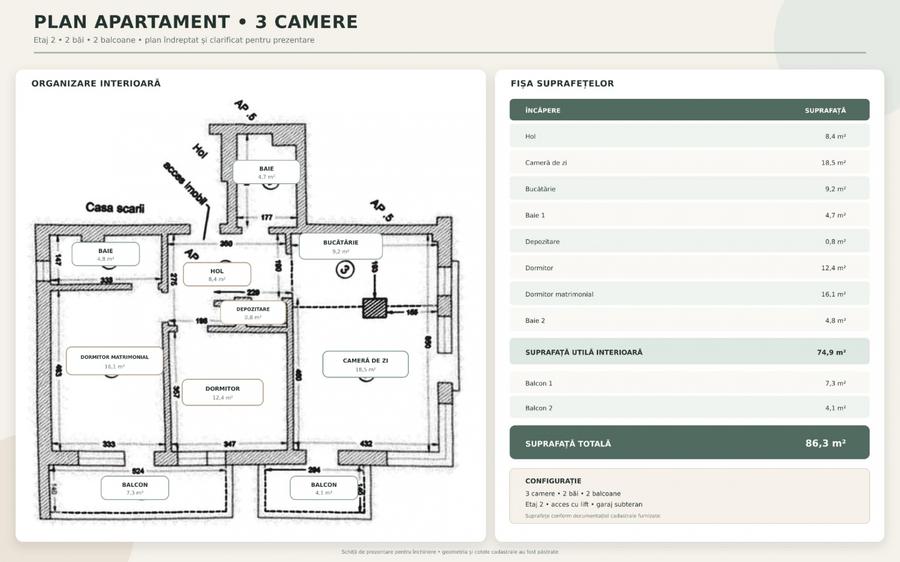Select the 'Hol' label in the surface table

pyautogui.click(x=530, y=137)
